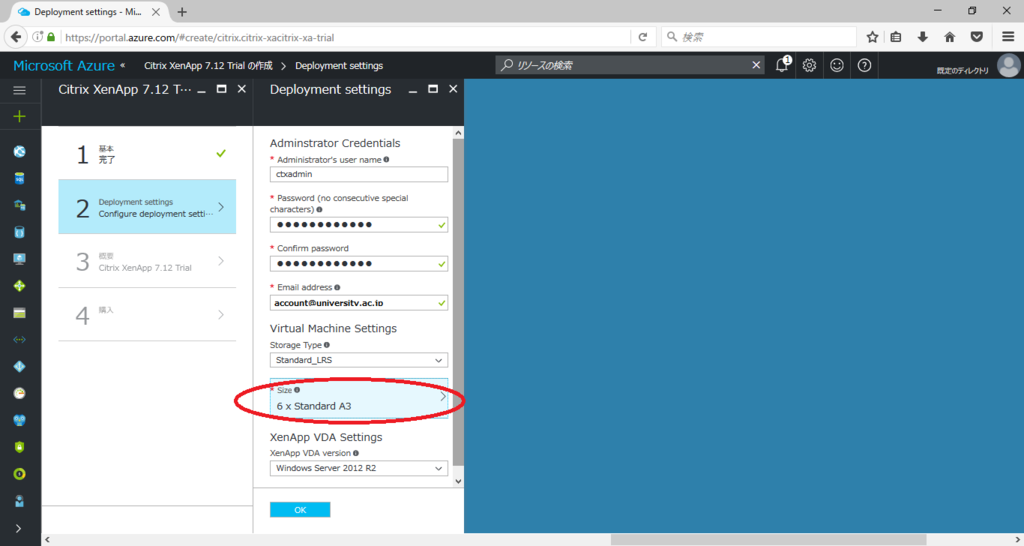Open the green circle Billing icon in sidebar

click(20, 474)
